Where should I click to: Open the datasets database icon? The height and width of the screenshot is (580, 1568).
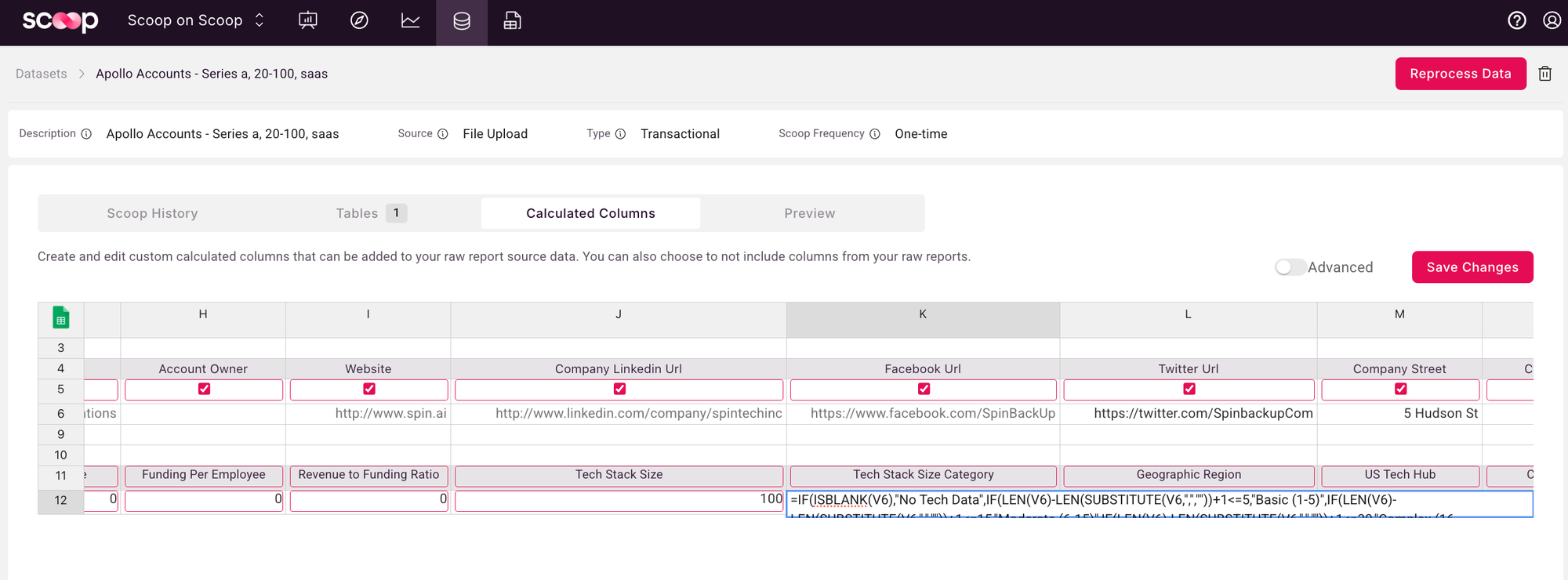coord(462,21)
